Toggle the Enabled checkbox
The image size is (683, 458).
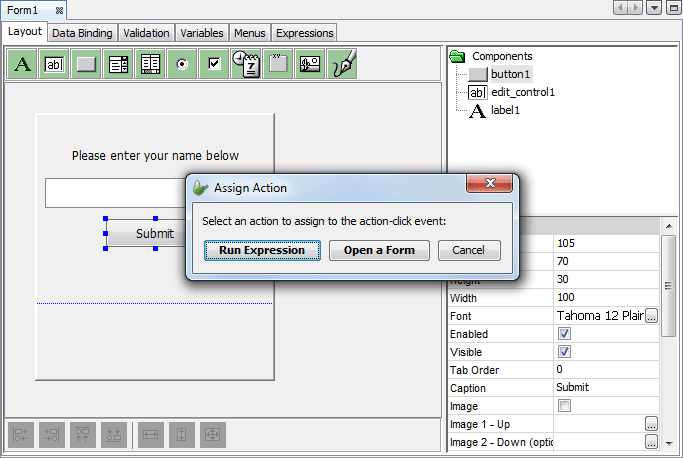pyautogui.click(x=564, y=334)
